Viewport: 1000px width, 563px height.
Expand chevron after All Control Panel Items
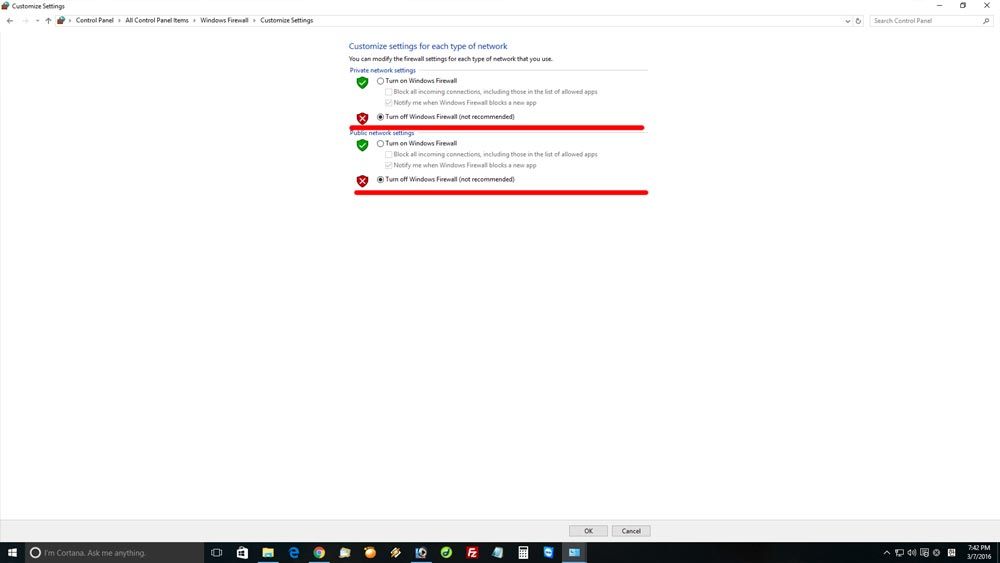click(x=195, y=20)
